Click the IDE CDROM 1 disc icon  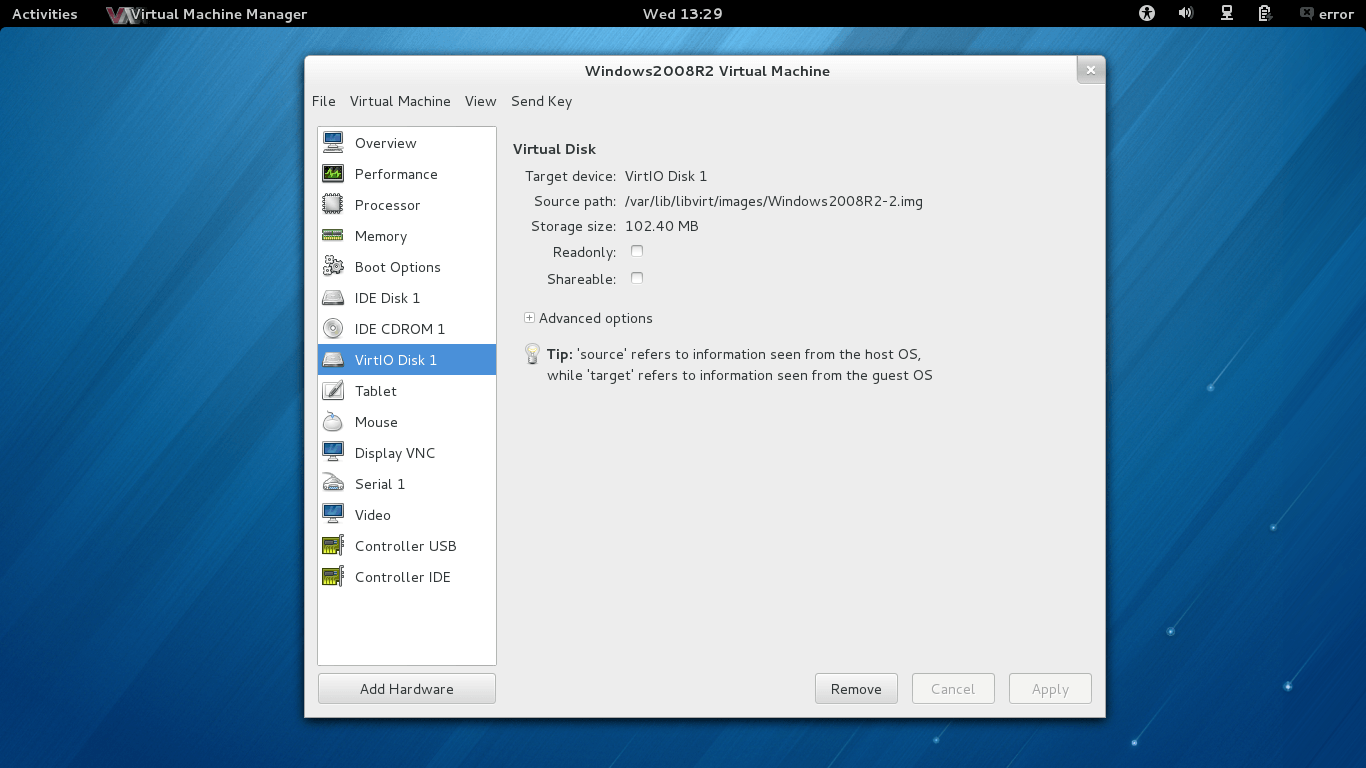(x=333, y=329)
